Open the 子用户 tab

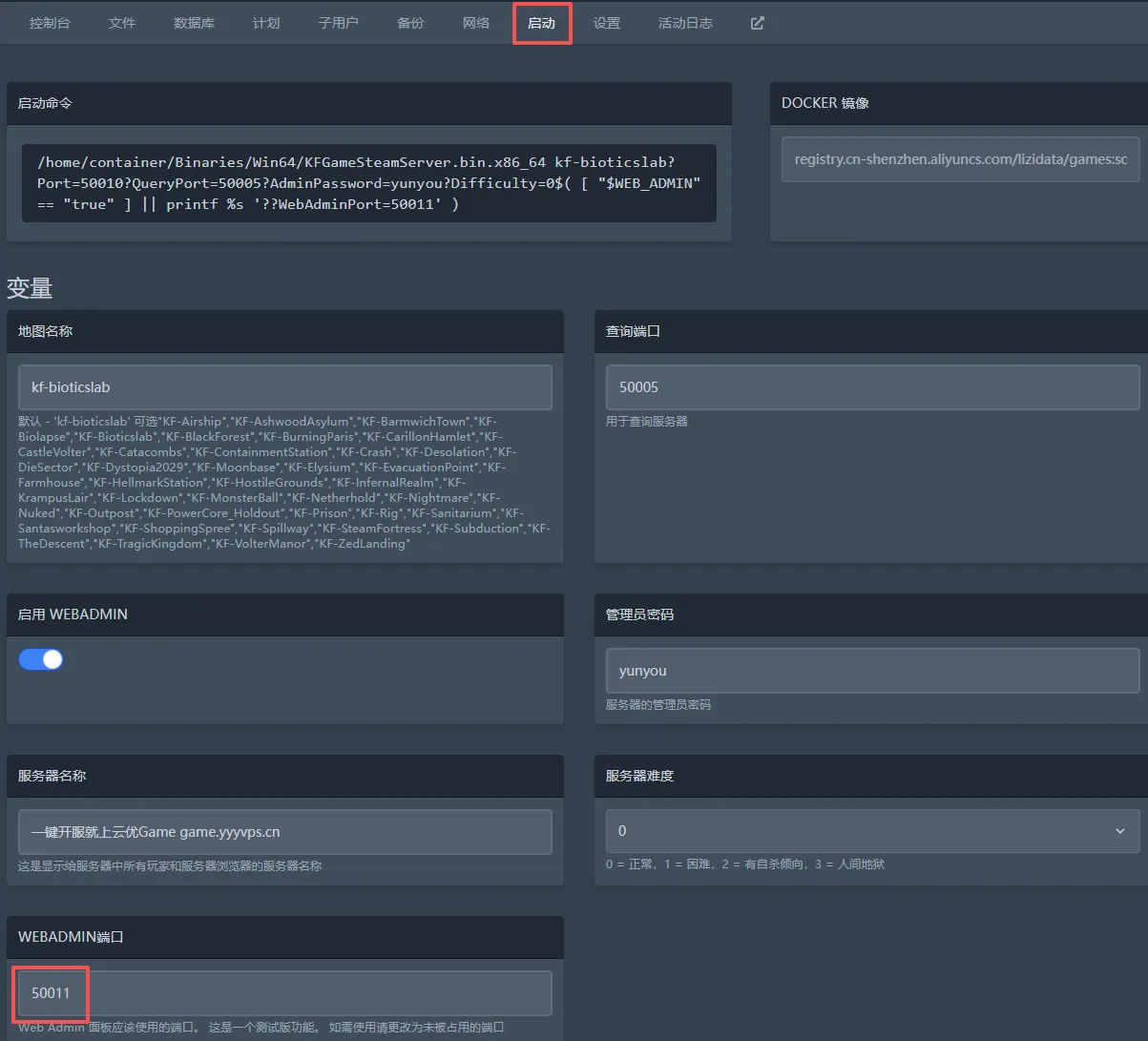coord(338,23)
